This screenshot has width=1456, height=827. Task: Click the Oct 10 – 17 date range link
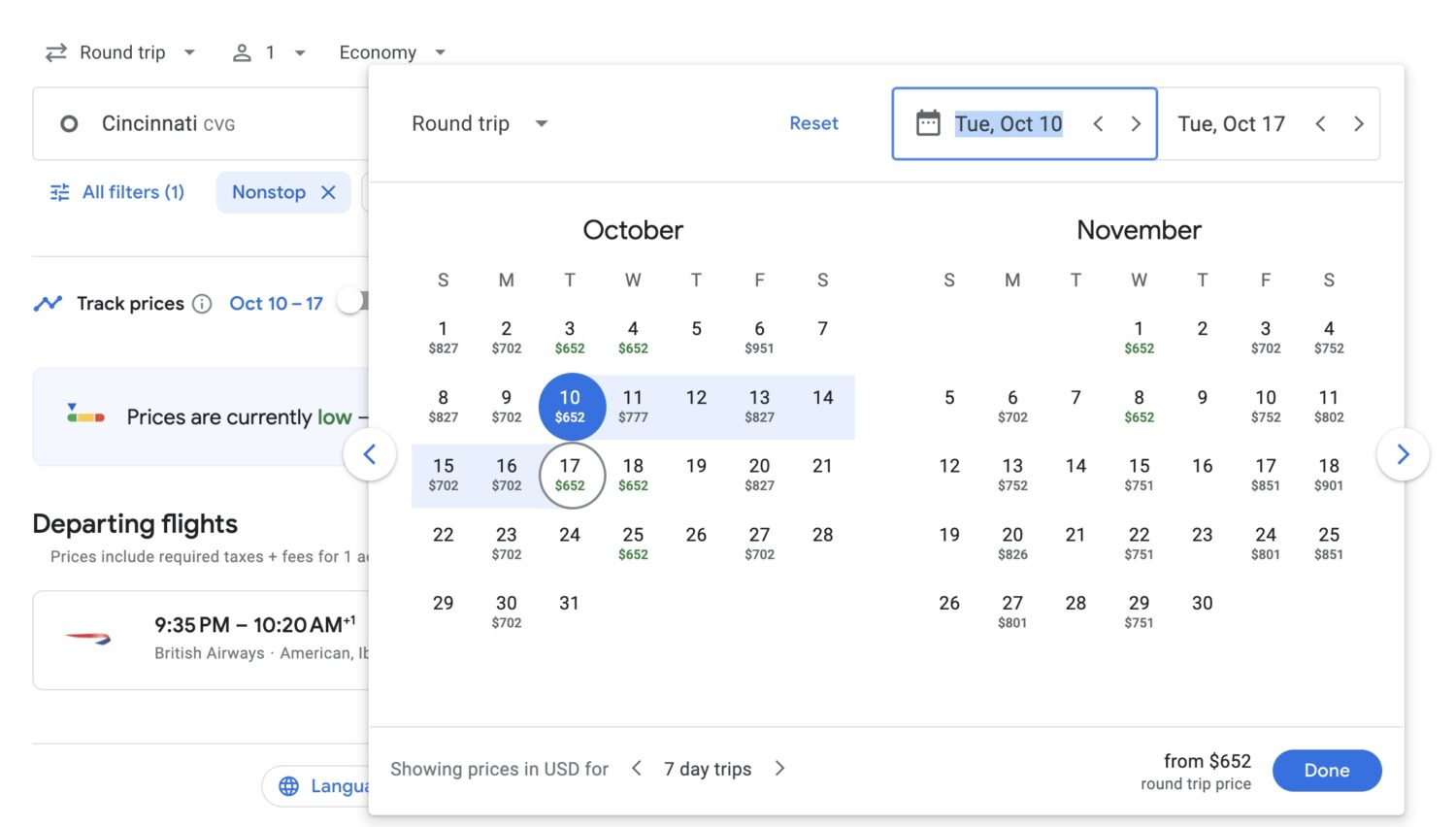276,303
